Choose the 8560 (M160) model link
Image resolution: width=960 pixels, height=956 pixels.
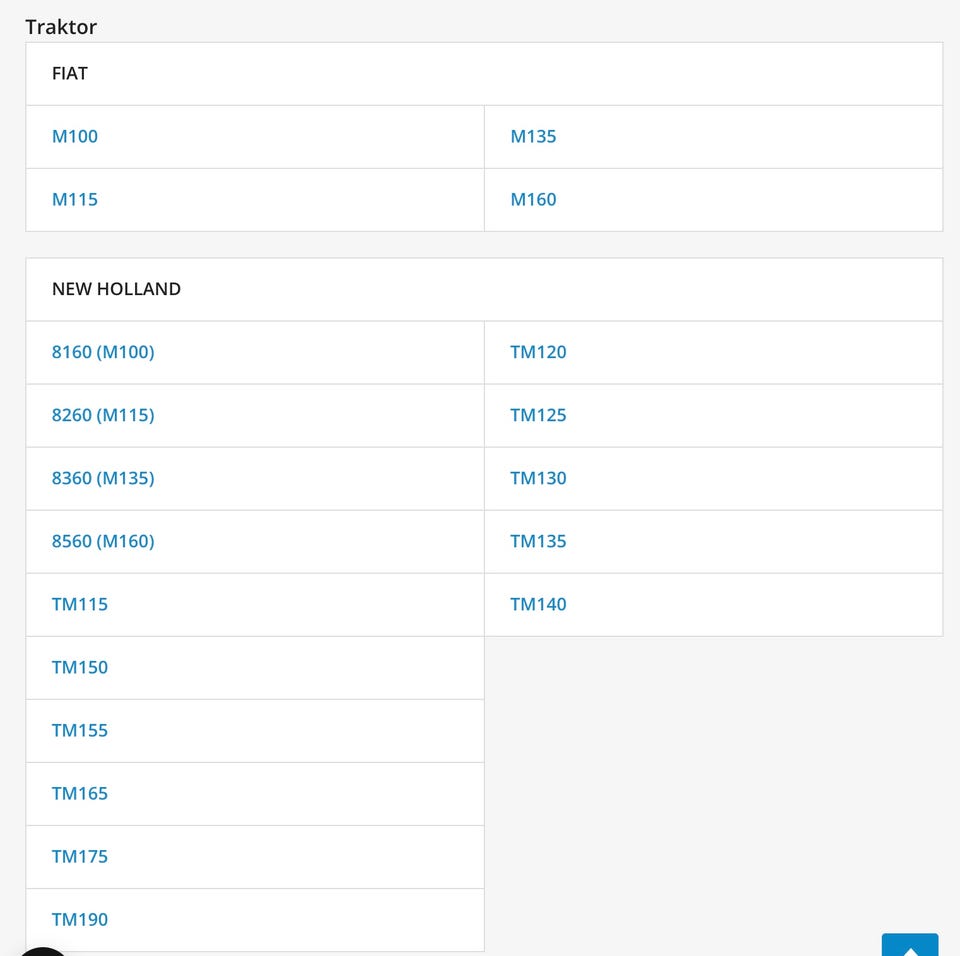tap(103, 541)
